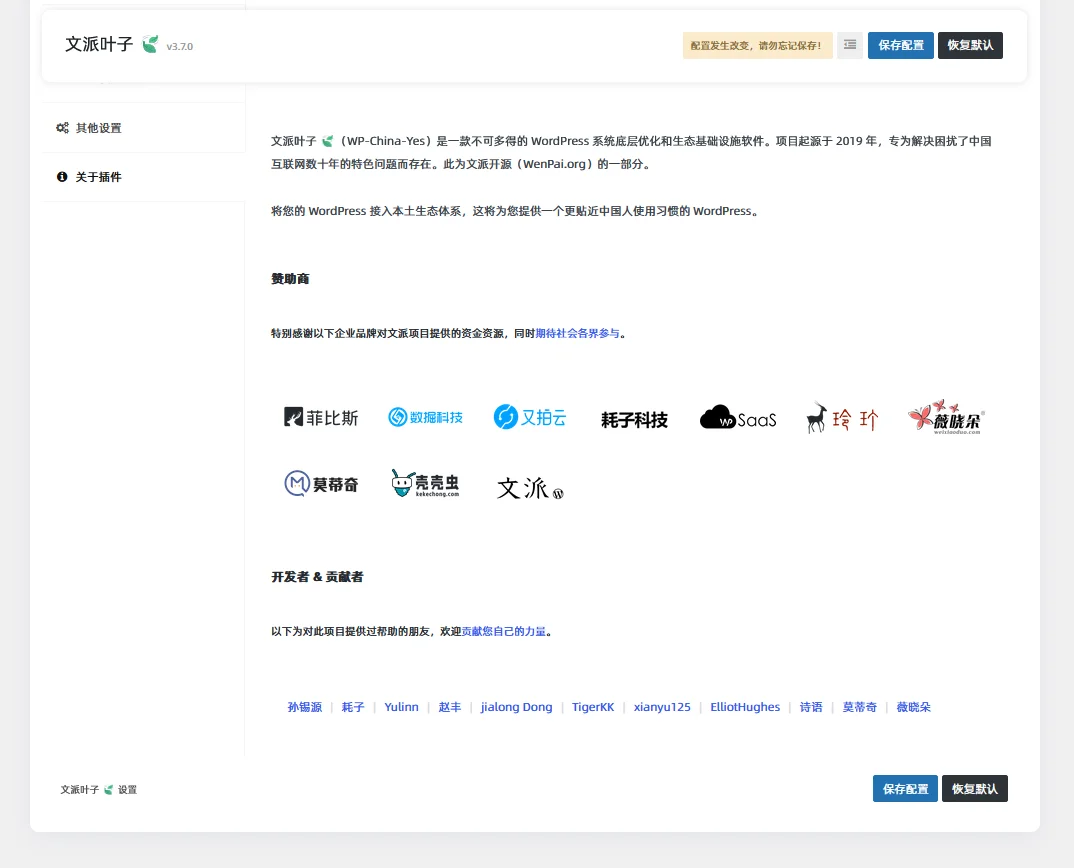
Task: Follow the 贡献您自己的力量 link
Action: pos(503,632)
